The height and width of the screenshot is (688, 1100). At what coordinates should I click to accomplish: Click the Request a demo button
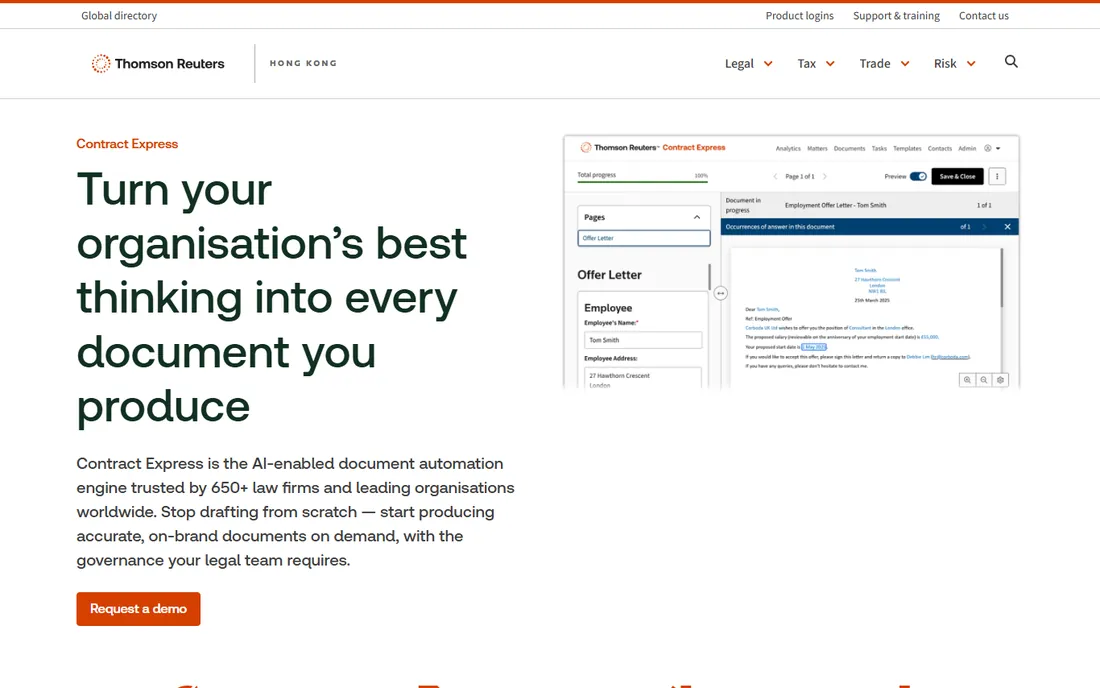pyautogui.click(x=138, y=609)
